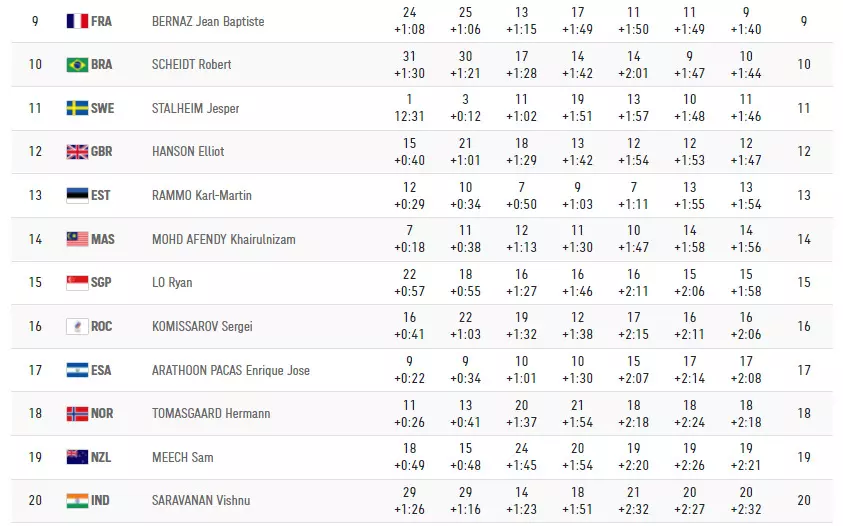Click the Great Britain flag icon
The image size is (843, 526).
click(x=77, y=152)
